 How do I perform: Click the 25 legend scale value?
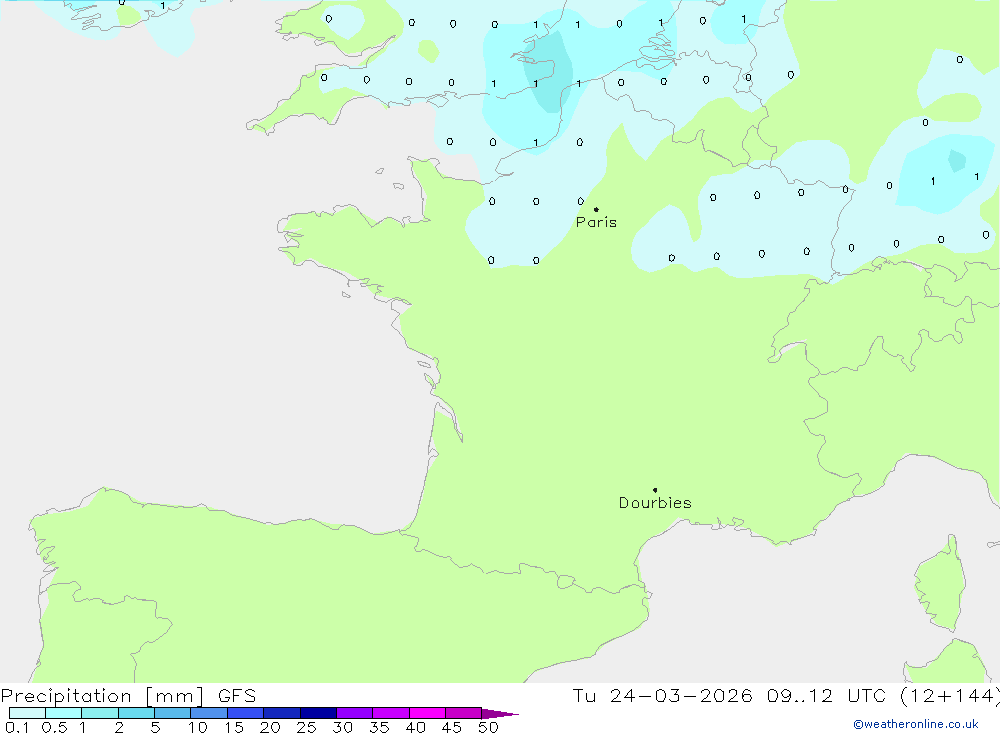307,727
